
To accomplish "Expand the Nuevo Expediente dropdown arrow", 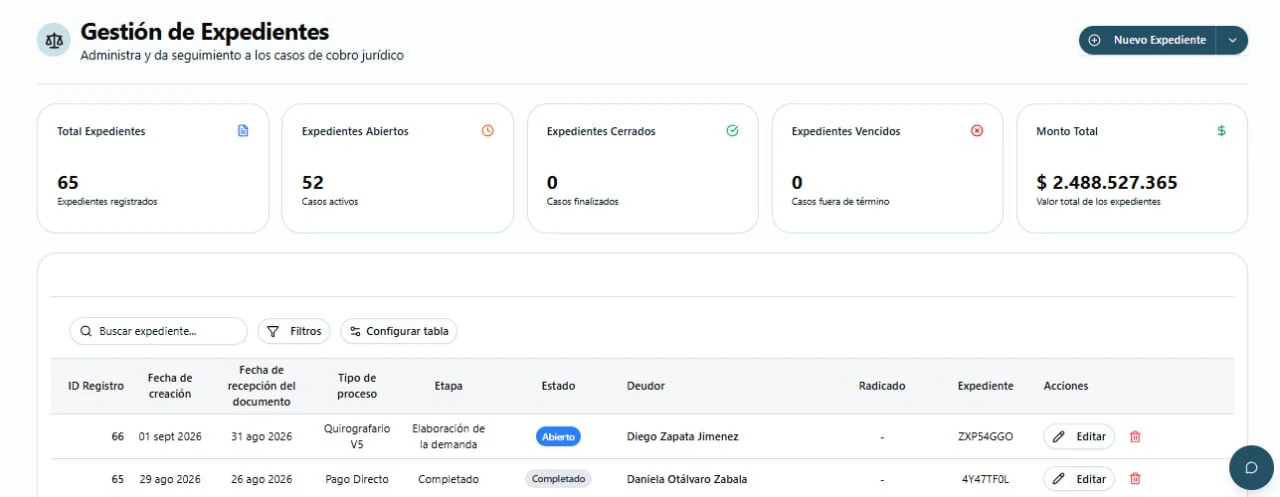I will [1232, 40].
